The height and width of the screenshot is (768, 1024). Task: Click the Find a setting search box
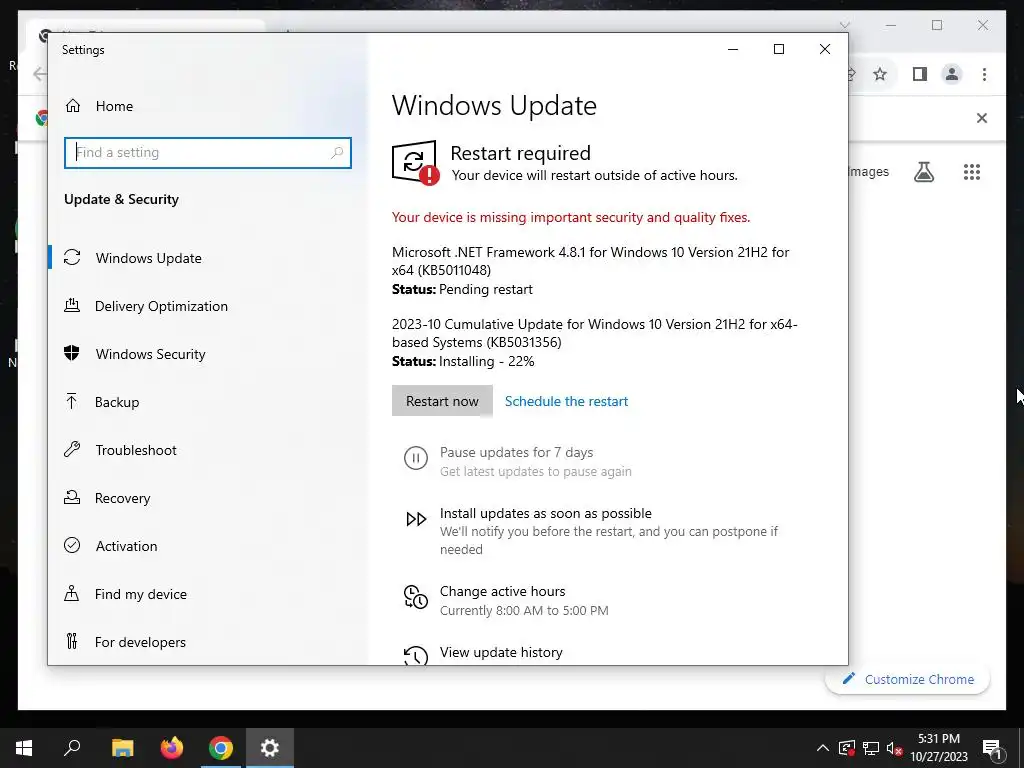coord(208,153)
